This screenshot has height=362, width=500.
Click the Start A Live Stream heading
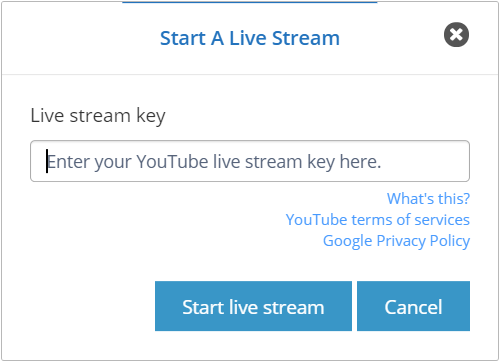click(x=250, y=38)
